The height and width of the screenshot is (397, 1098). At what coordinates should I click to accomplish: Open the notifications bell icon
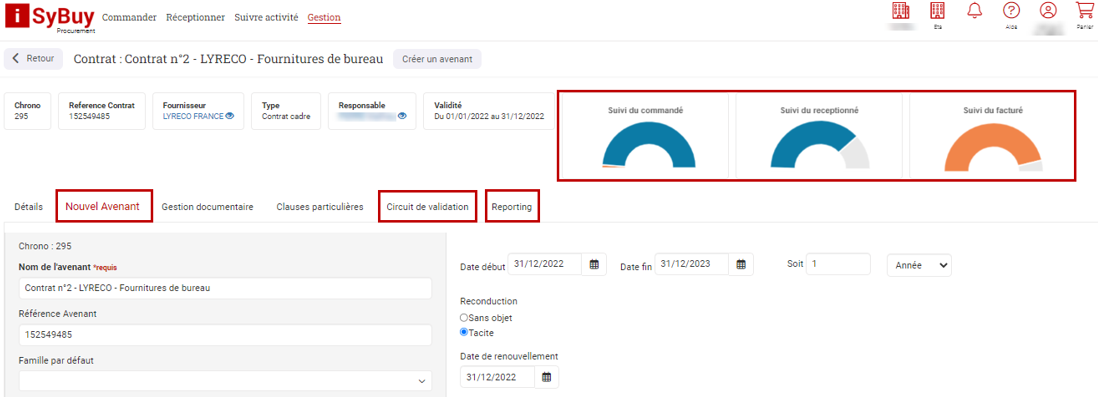(974, 11)
